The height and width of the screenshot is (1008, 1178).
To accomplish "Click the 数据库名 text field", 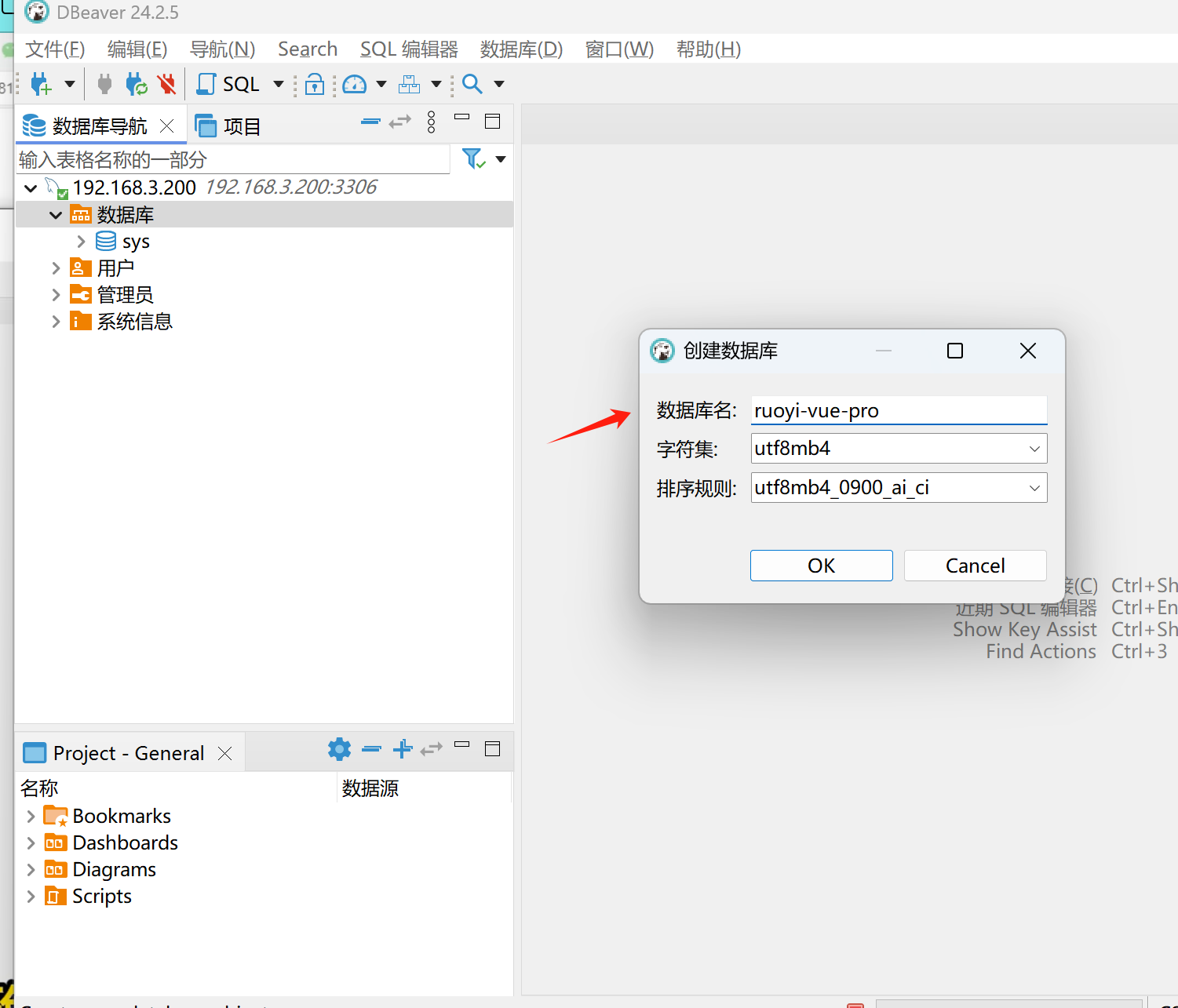I will pos(898,410).
